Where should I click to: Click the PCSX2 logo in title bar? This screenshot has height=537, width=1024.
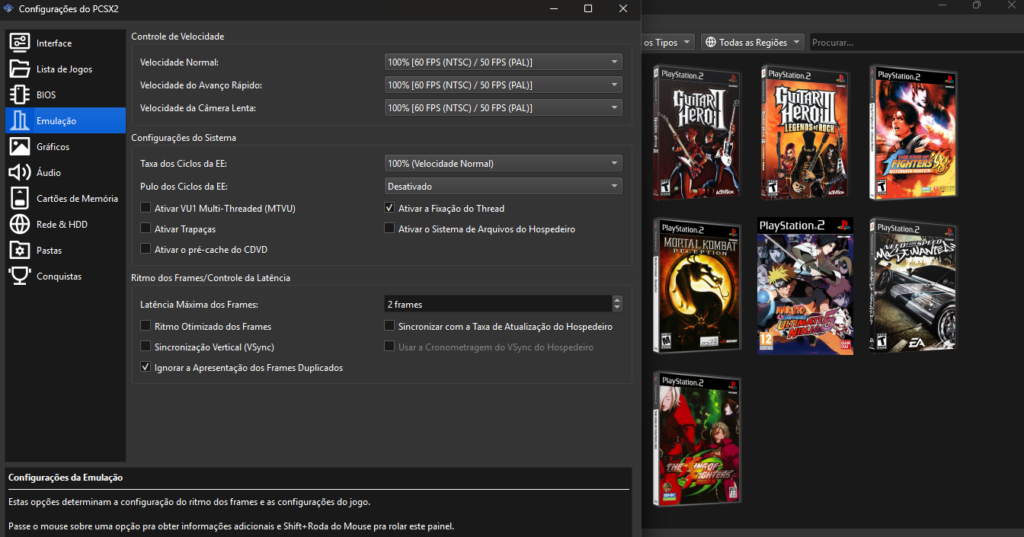click(8, 8)
